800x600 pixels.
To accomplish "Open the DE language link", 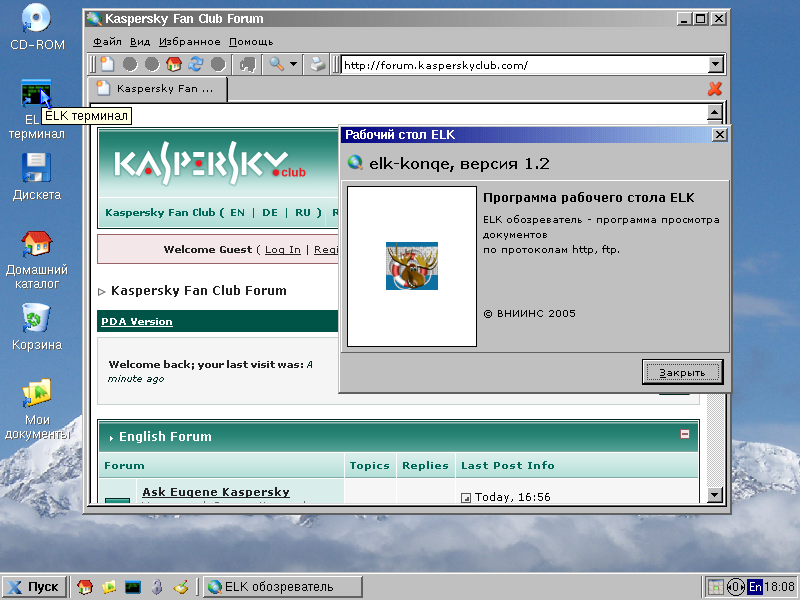I will pos(270,213).
